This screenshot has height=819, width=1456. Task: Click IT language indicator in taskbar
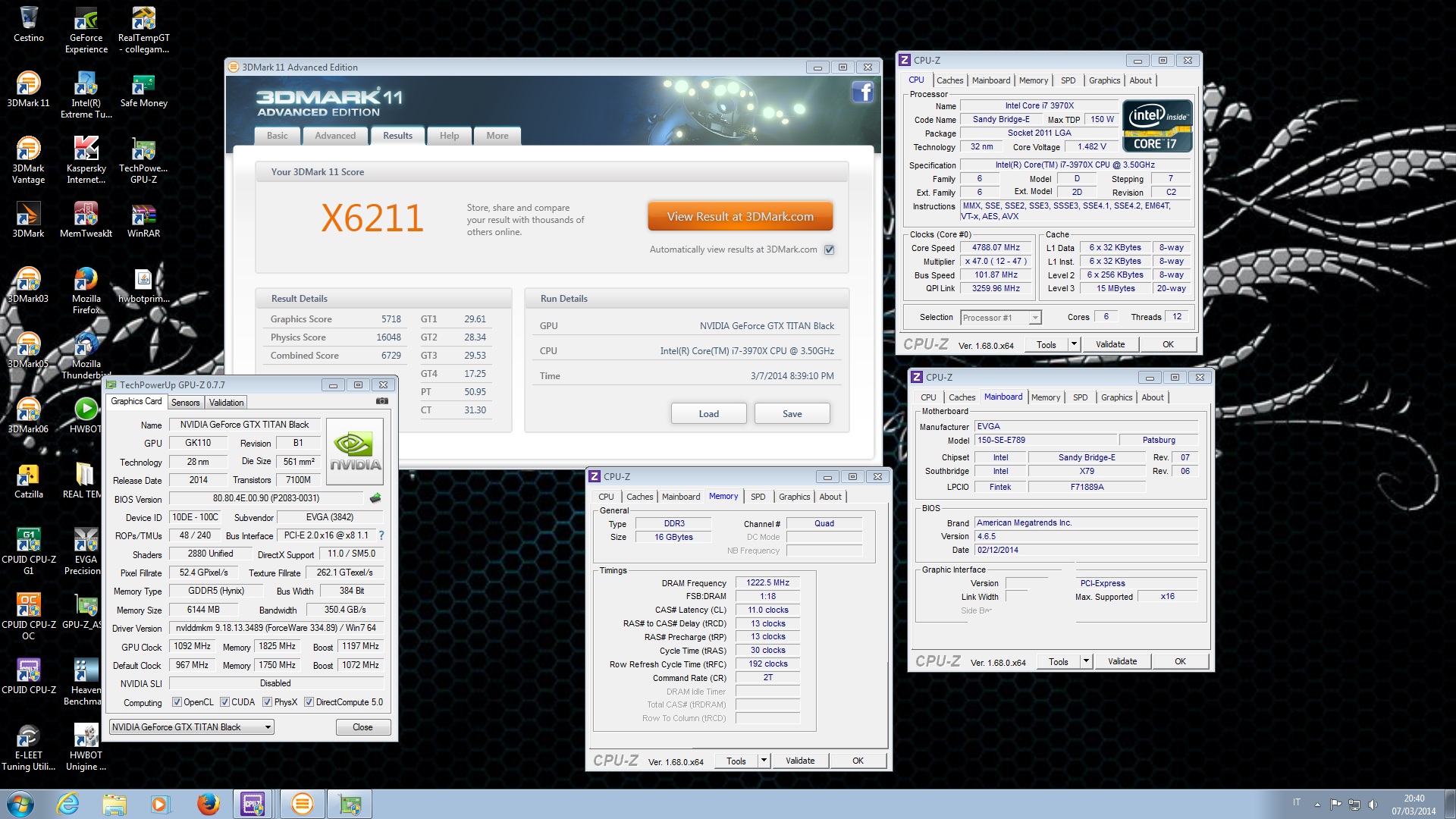(1296, 802)
